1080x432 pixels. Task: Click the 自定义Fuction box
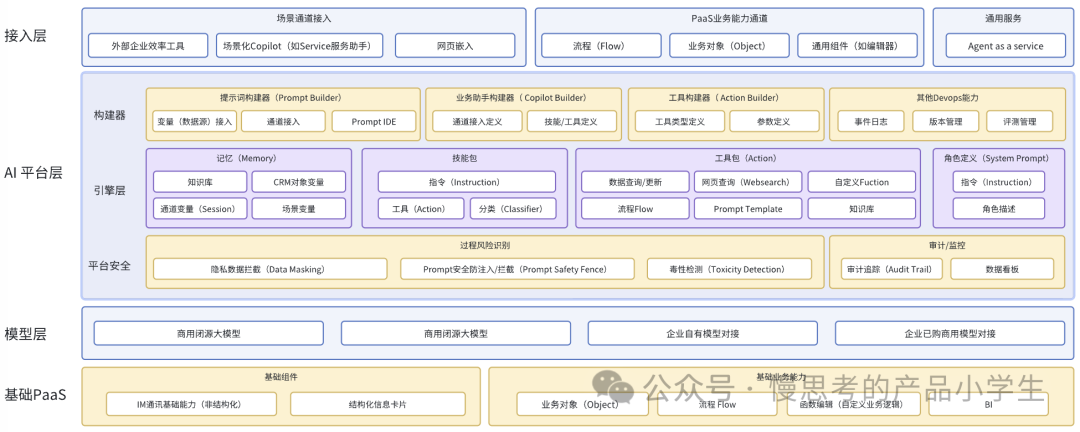click(862, 183)
